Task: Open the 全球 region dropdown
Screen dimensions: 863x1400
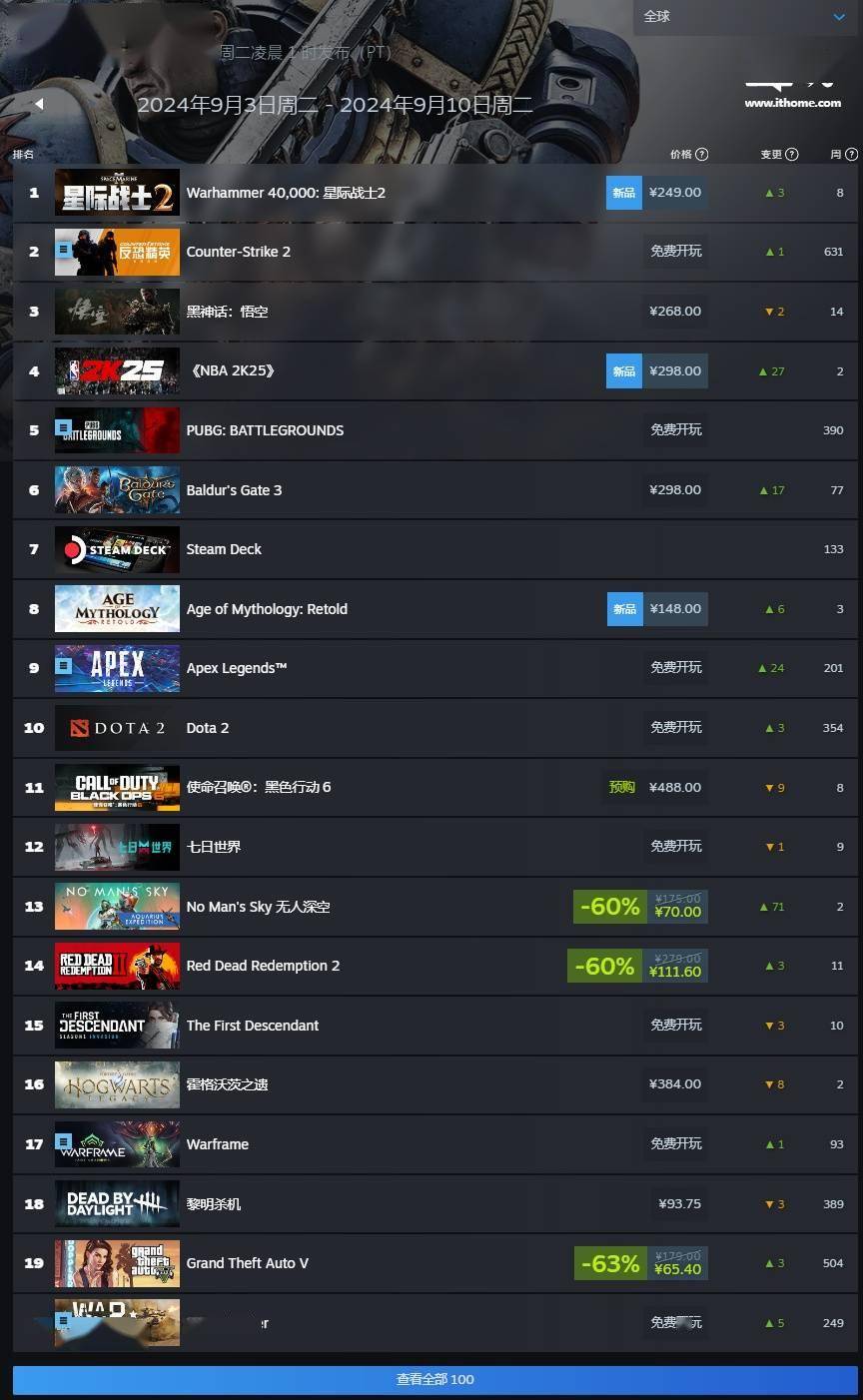Action: click(x=745, y=17)
